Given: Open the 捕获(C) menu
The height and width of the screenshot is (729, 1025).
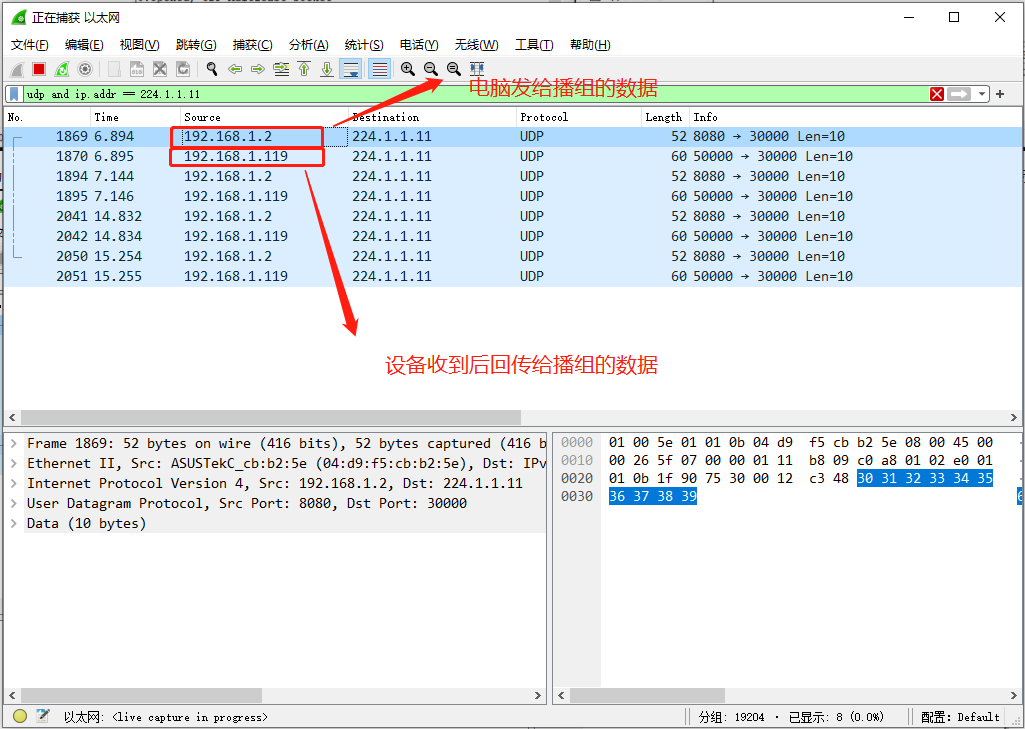Looking at the screenshot, I should pos(252,44).
